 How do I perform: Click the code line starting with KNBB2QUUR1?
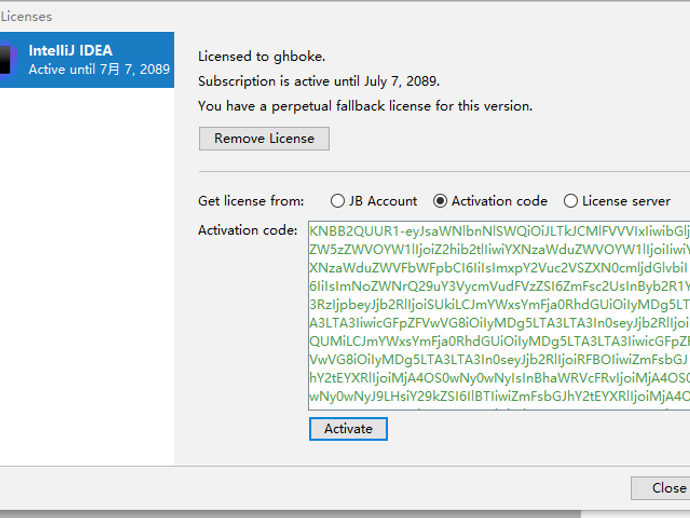(x=499, y=231)
